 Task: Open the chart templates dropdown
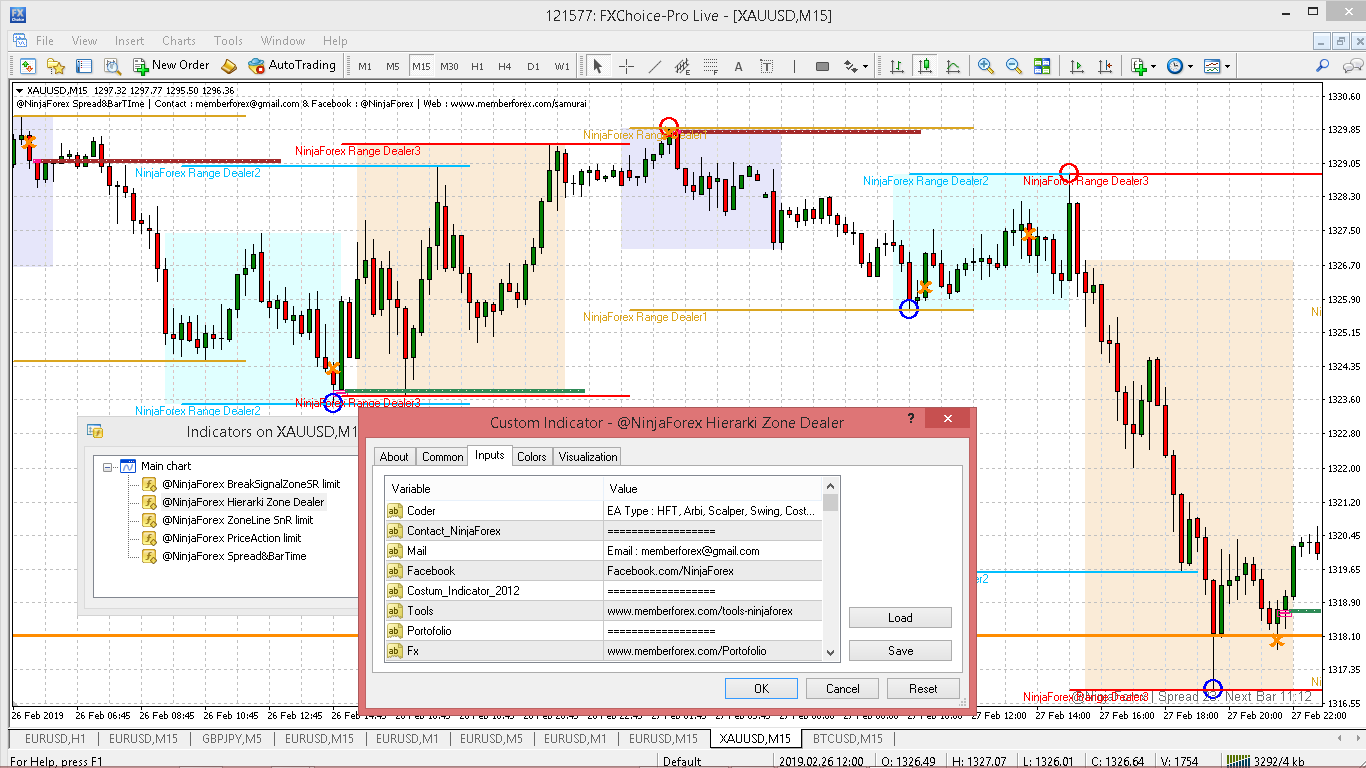[x=1217, y=66]
